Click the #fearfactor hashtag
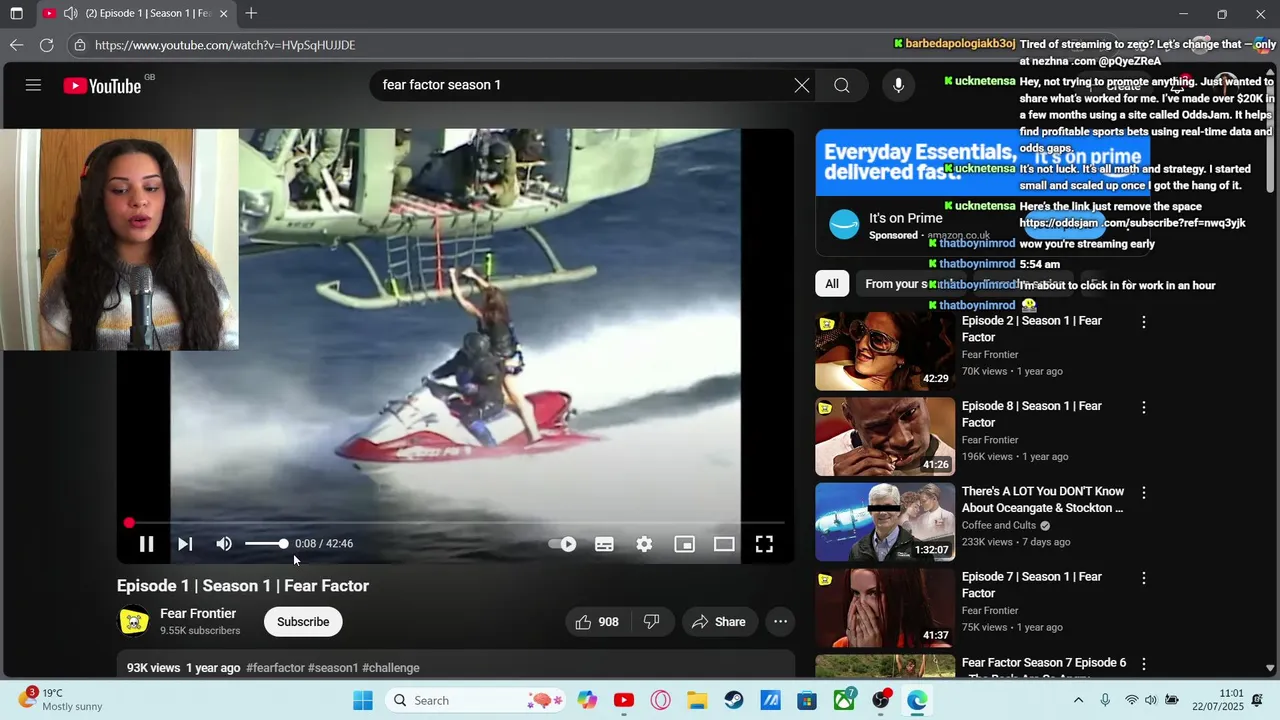Viewport: 1280px width, 720px height. click(x=275, y=668)
